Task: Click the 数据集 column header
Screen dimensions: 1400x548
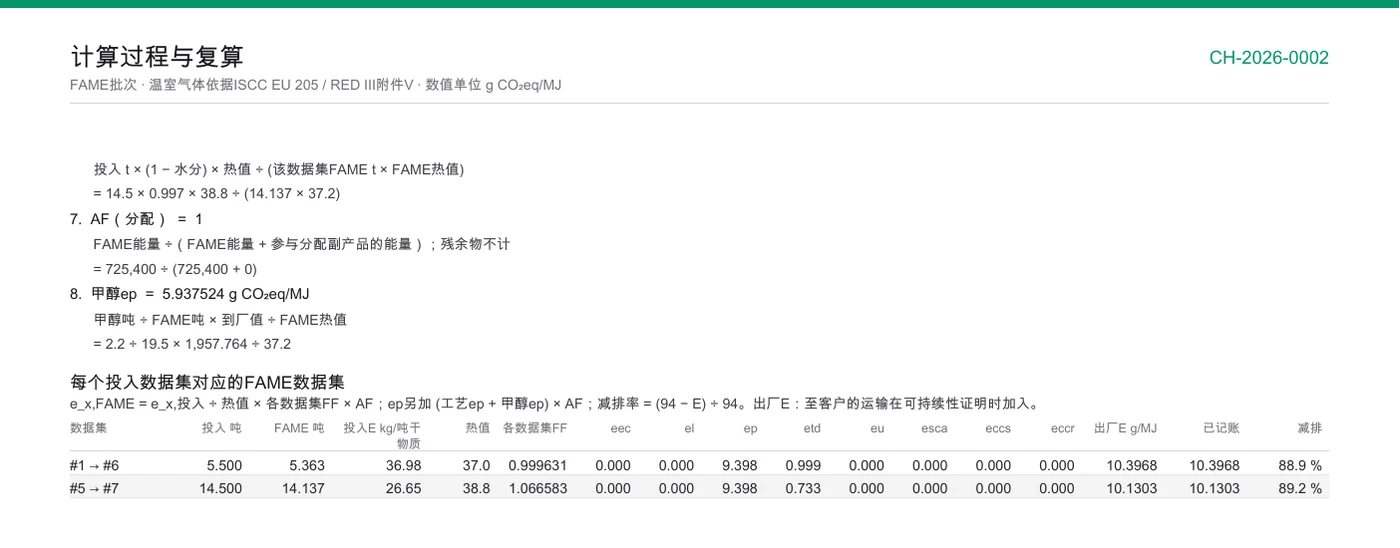Action: [89, 428]
